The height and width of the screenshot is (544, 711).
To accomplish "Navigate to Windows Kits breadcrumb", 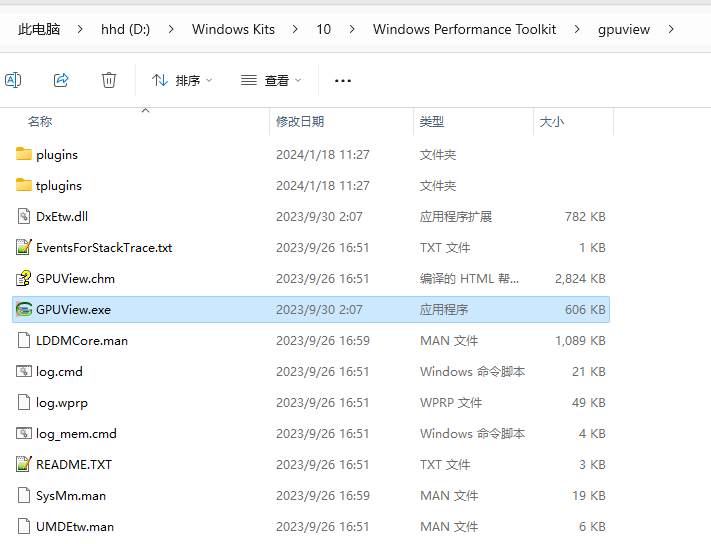I will (233, 29).
